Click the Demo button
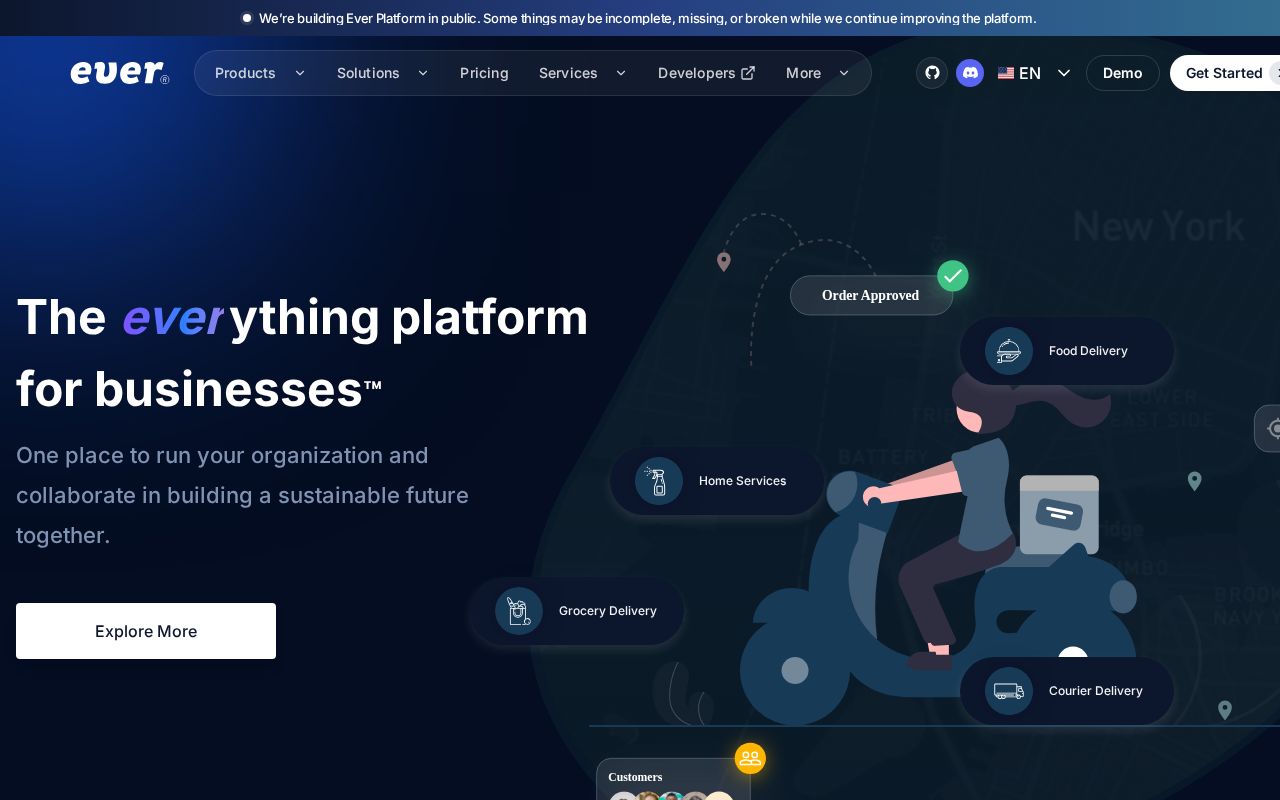 (1123, 73)
